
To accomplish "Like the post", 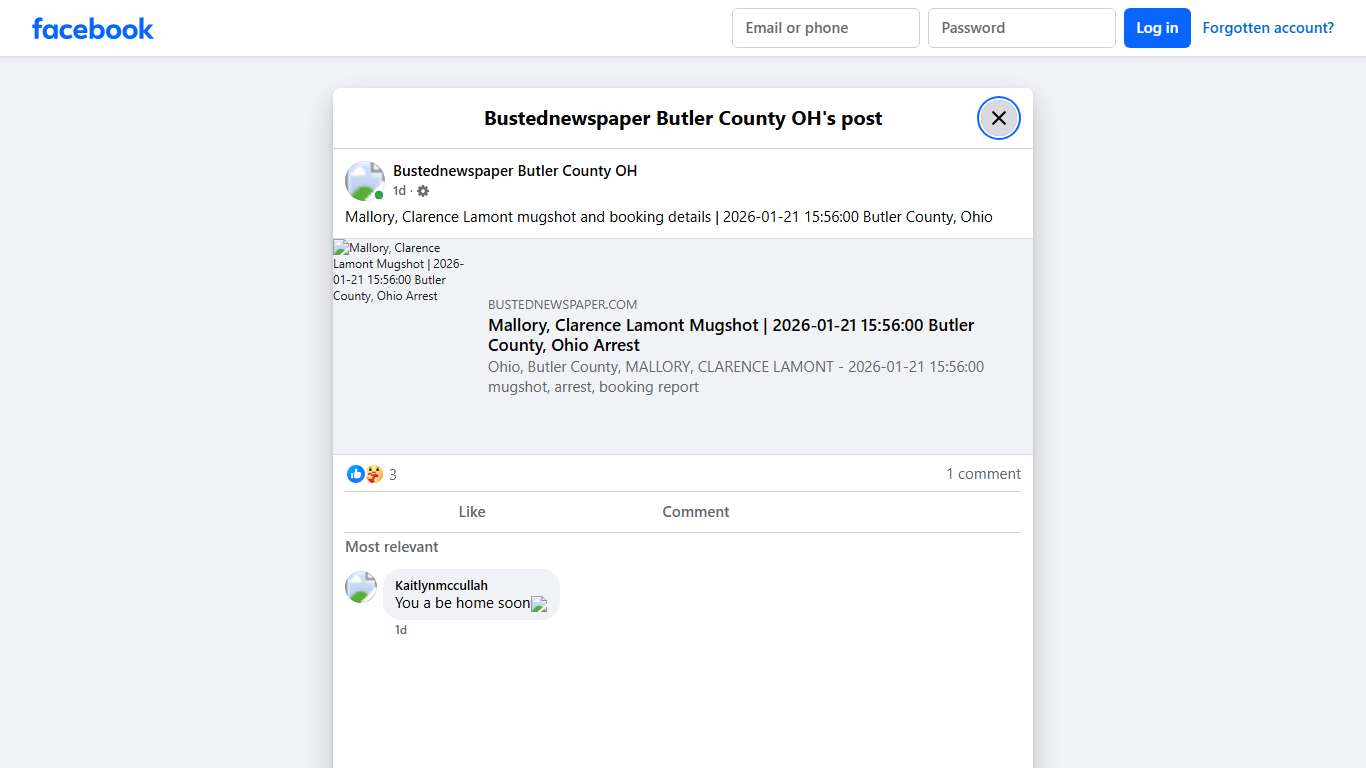I will click(472, 511).
